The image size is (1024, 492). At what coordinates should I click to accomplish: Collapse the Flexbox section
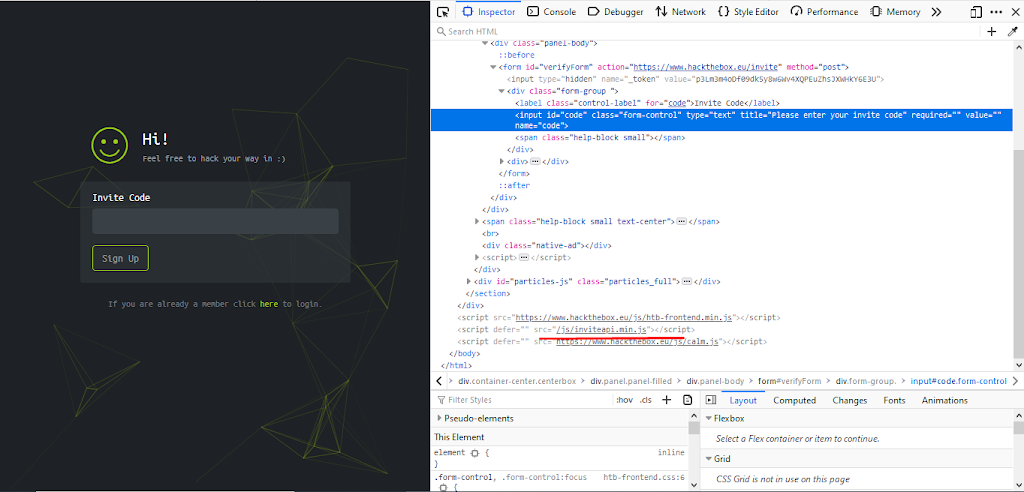point(708,418)
